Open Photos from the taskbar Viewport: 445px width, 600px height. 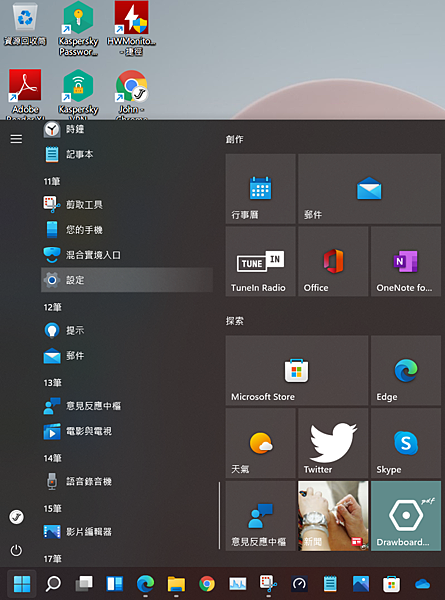(361, 584)
